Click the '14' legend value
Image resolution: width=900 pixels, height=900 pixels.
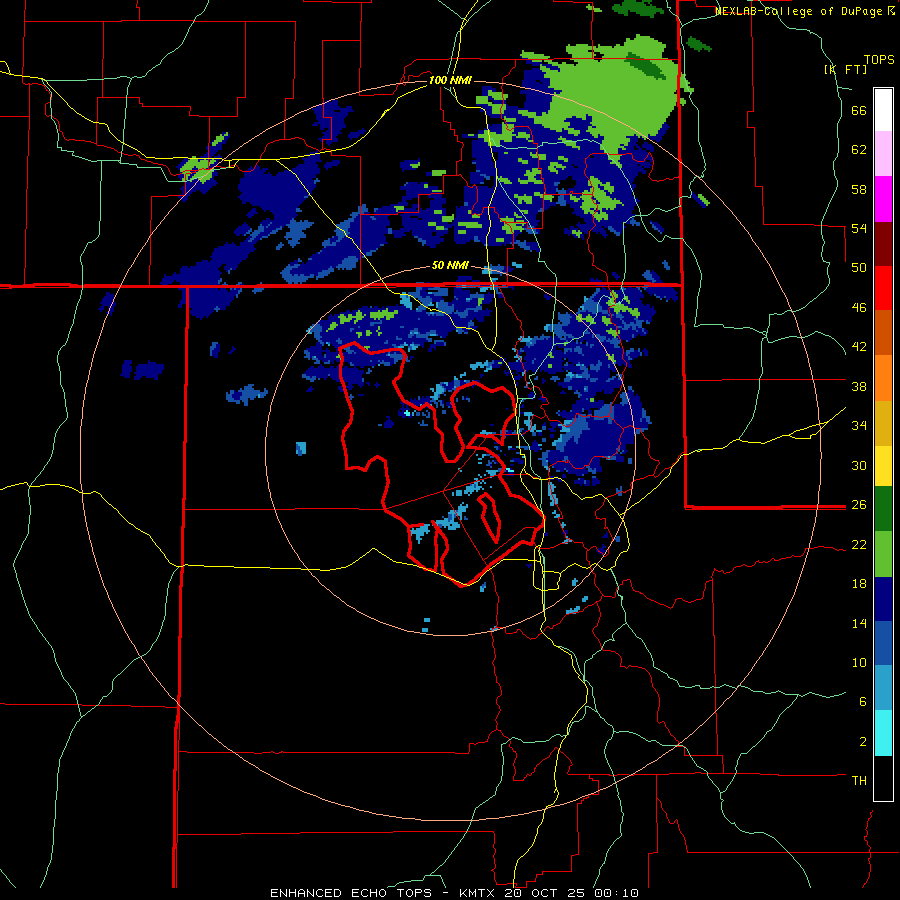[859, 623]
